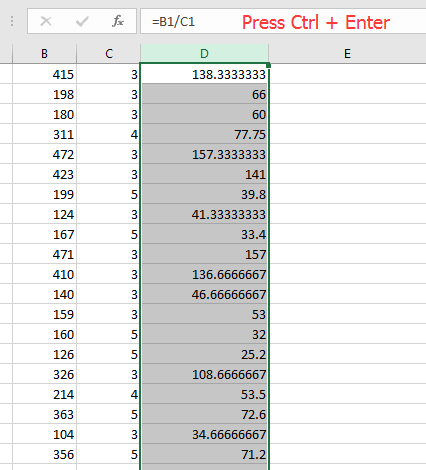Confirm entry with the checkmark icon
The width and height of the screenshot is (426, 470).
pyautogui.click(x=82, y=22)
